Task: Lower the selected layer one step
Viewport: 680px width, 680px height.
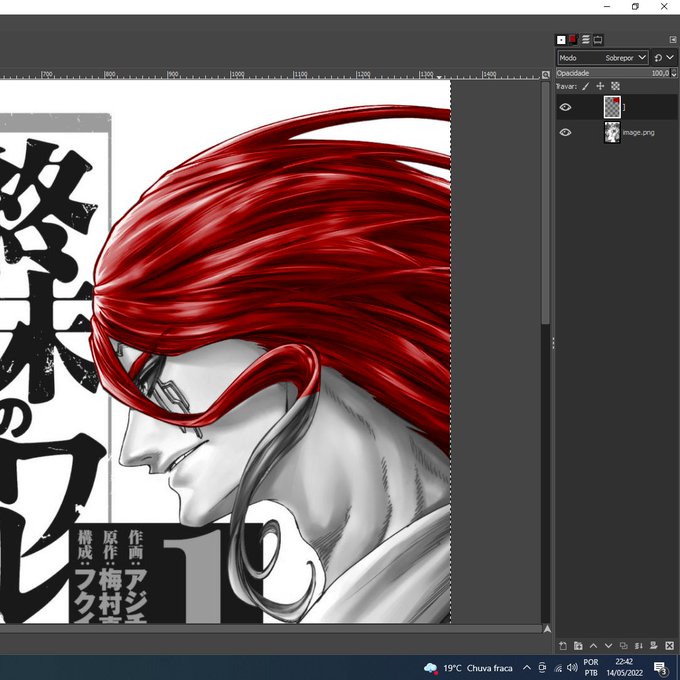Action: [608, 646]
